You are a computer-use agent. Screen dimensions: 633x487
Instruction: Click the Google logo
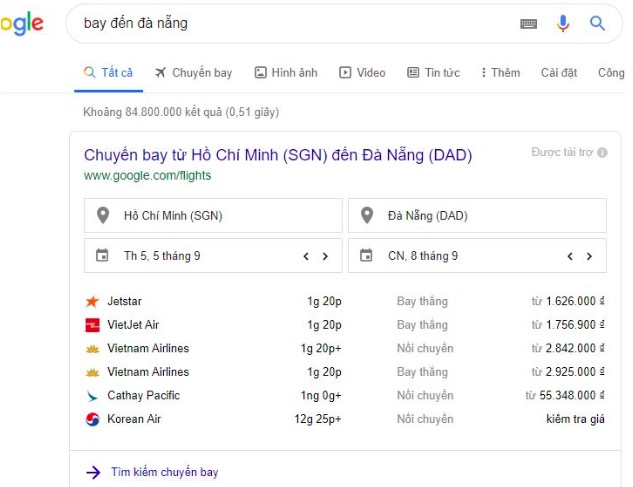tap(22, 23)
